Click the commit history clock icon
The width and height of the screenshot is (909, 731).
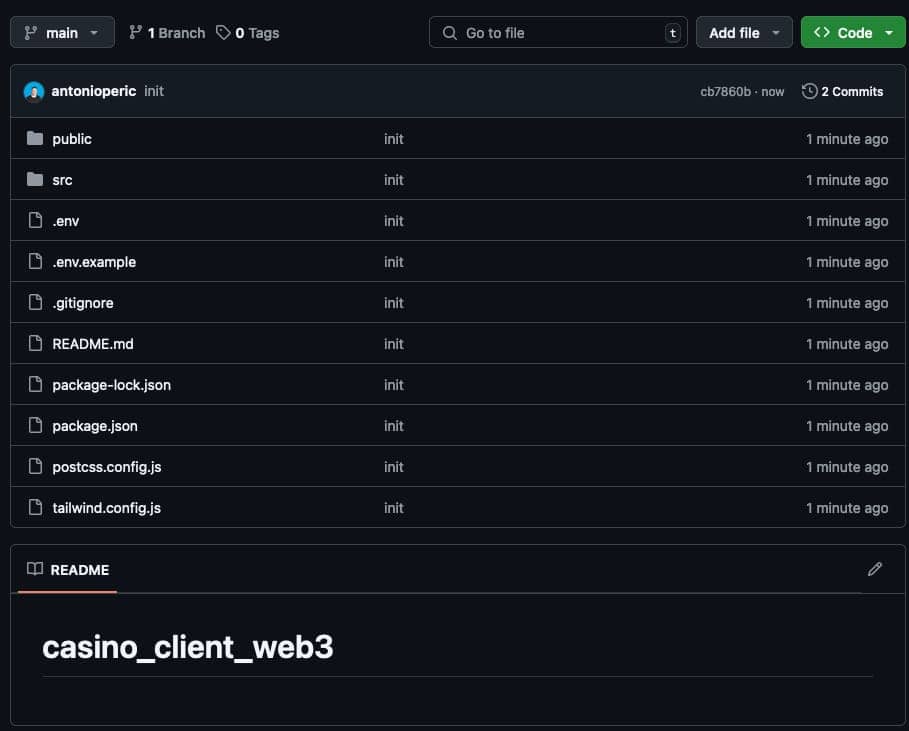(809, 91)
